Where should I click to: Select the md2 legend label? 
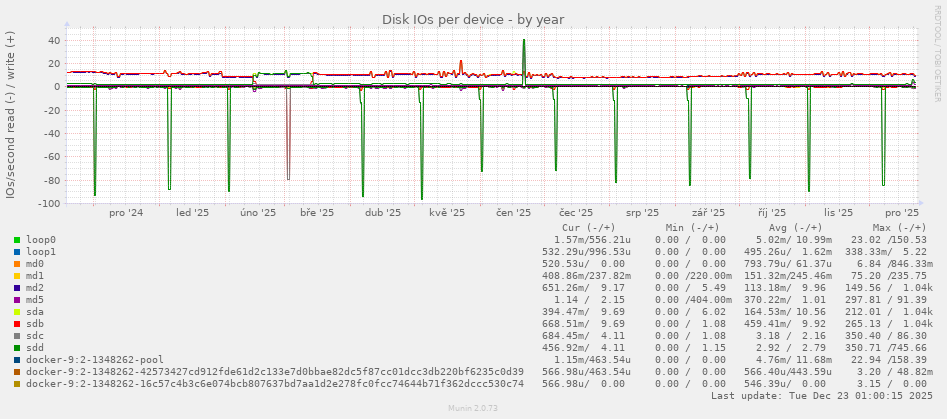pos(35,288)
